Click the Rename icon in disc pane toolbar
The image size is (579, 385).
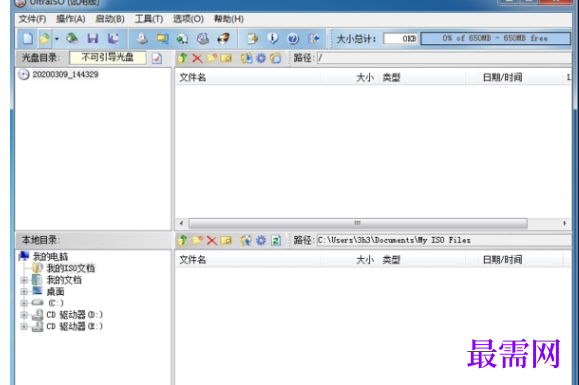pyautogui.click(x=226, y=58)
